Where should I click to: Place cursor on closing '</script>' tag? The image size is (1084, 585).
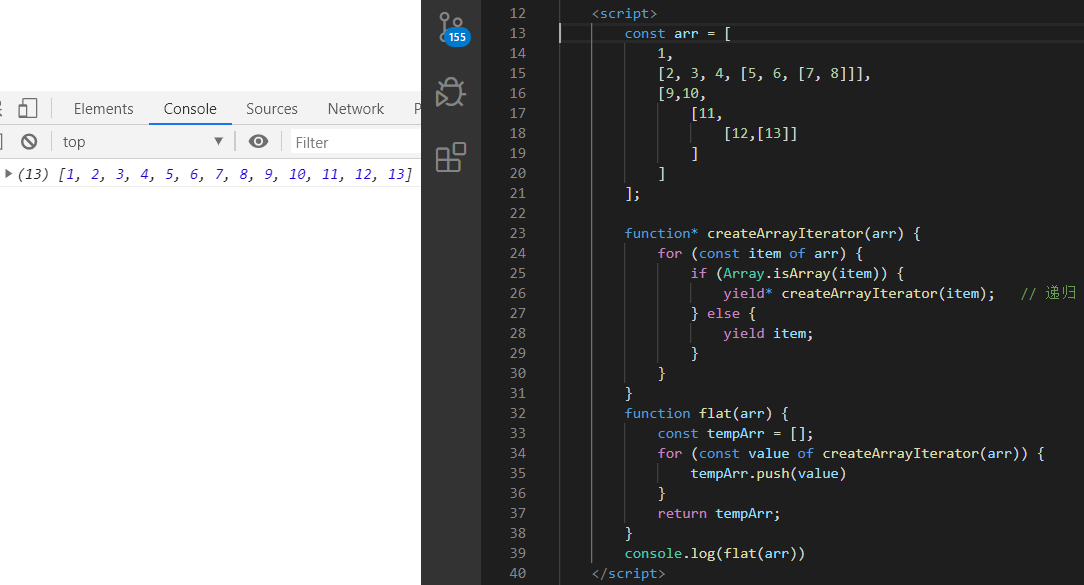[628, 573]
